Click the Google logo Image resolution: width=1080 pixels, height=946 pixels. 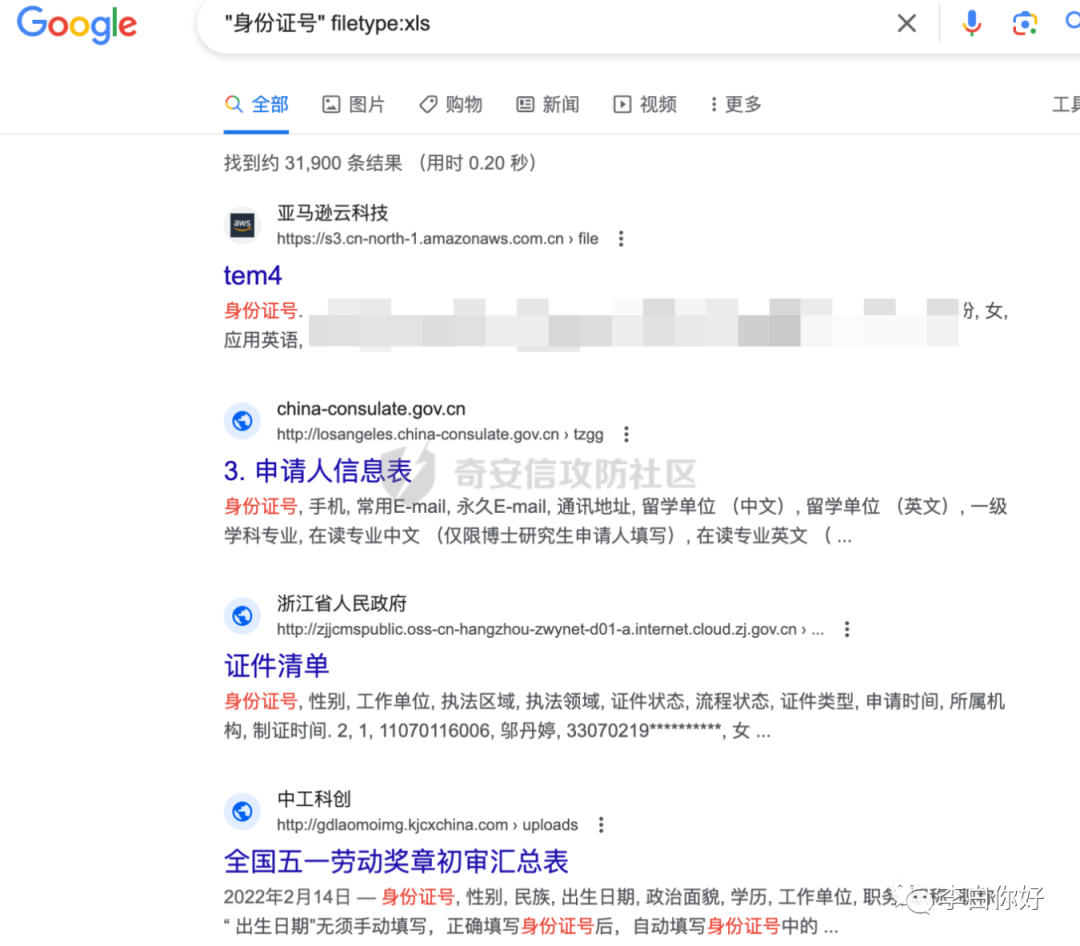tap(77, 25)
